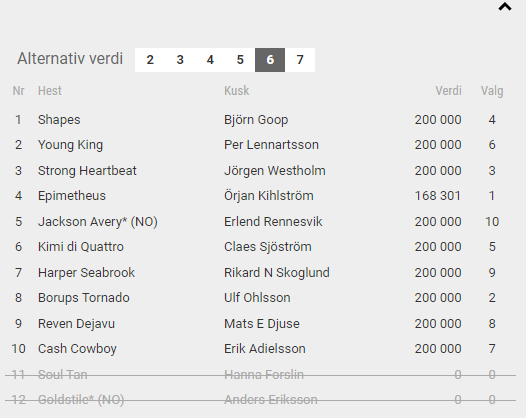
Task: Select alternative value tab 7
Action: tap(300, 60)
